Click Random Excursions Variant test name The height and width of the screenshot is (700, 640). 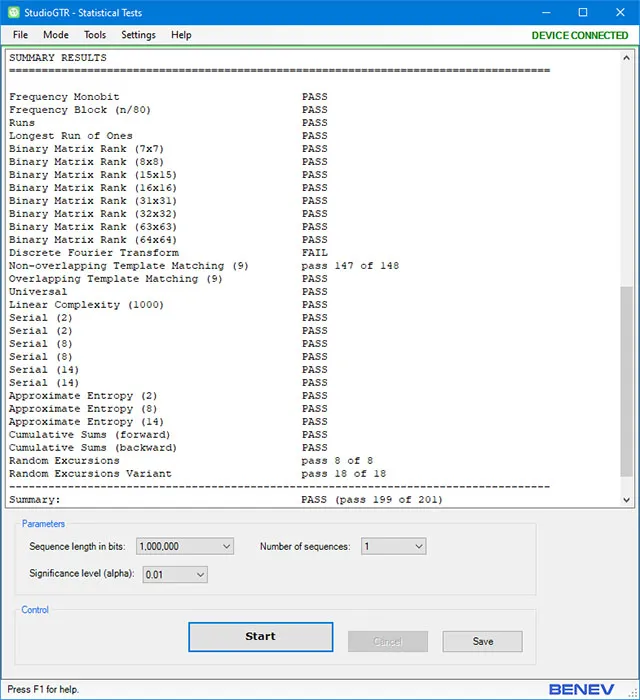pos(90,473)
